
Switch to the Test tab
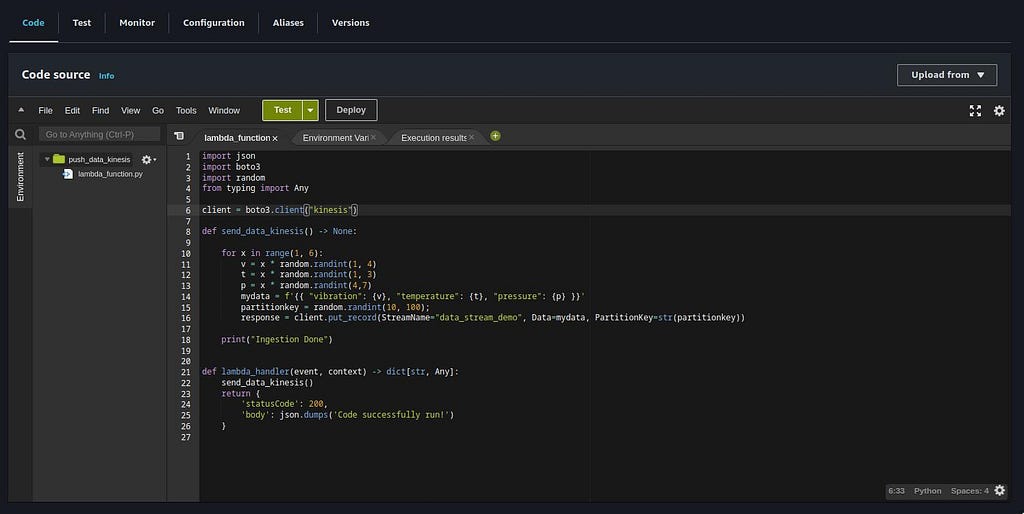pyautogui.click(x=82, y=22)
